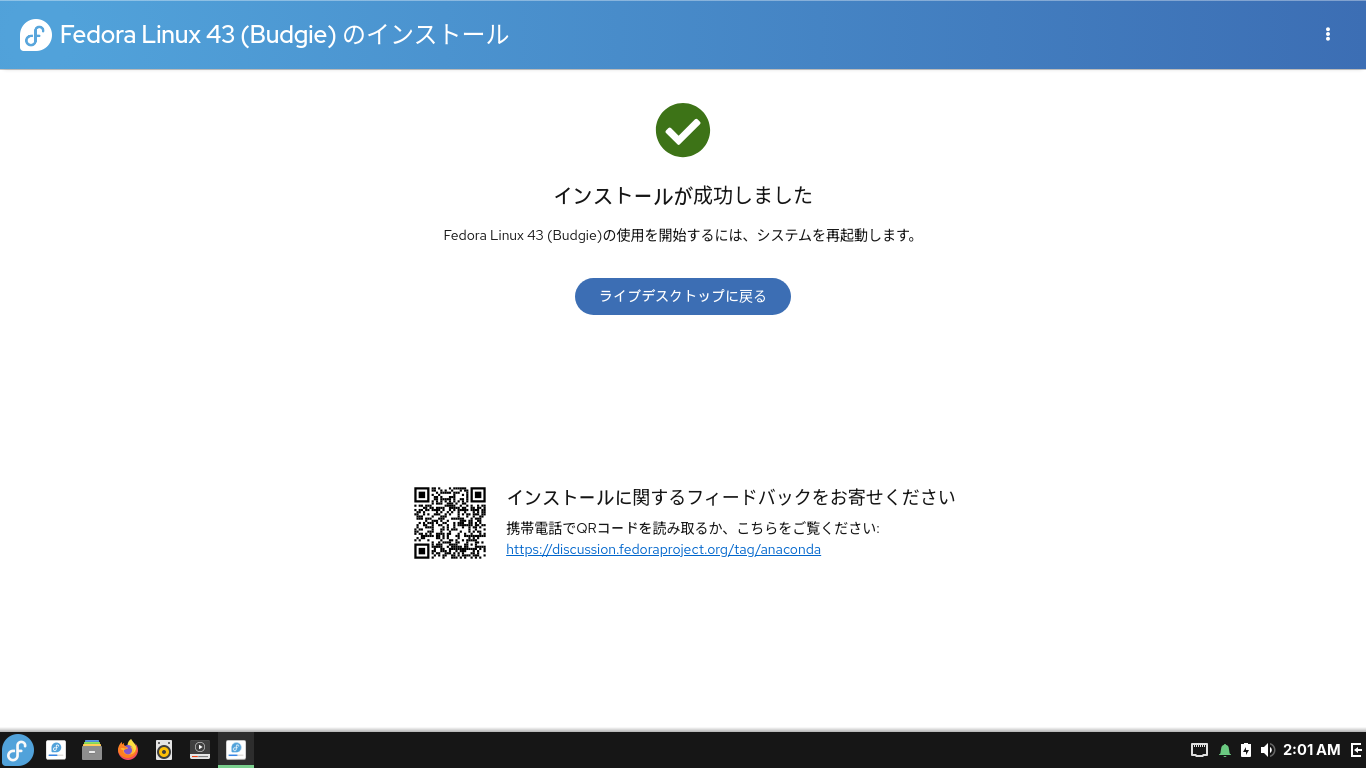Click the title Fedora Linux 43 (Budgie) のインストール
Viewport: 1366px width, 768px height.
pyautogui.click(x=284, y=35)
